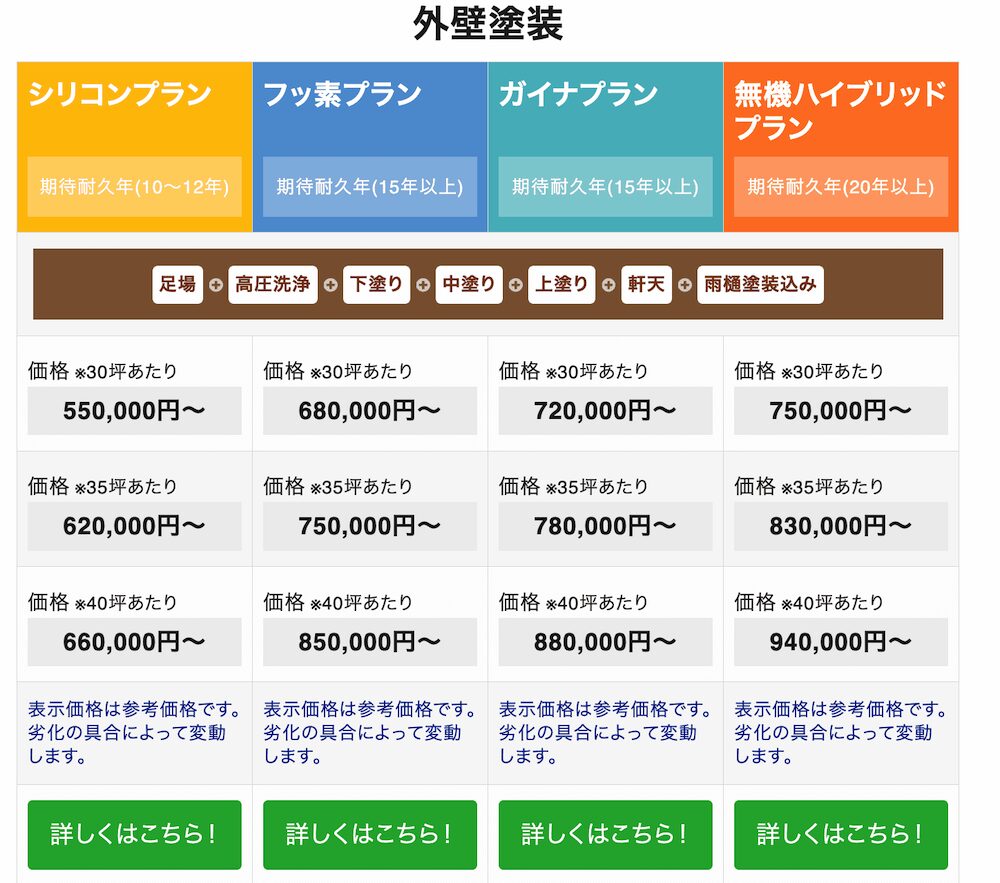
Task: Select the 軒天 badge
Action: 646,284
